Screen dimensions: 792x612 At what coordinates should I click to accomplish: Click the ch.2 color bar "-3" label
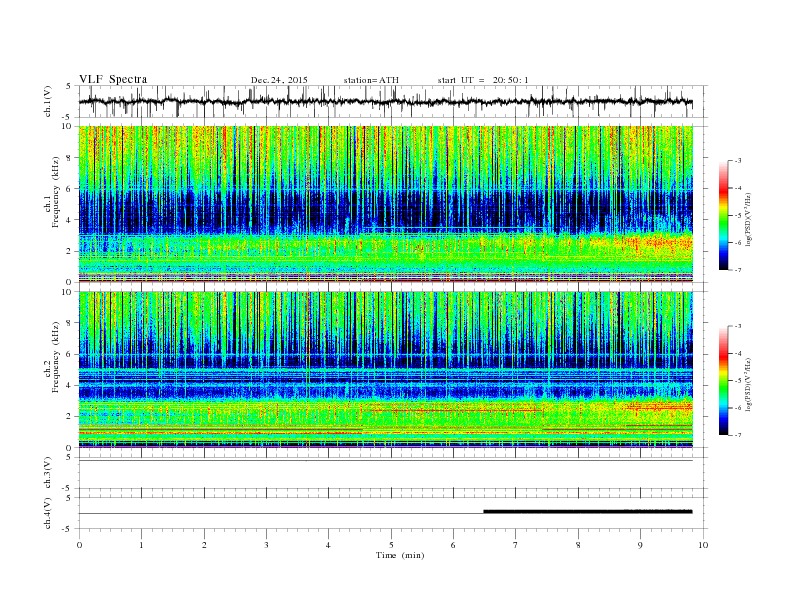(738, 326)
